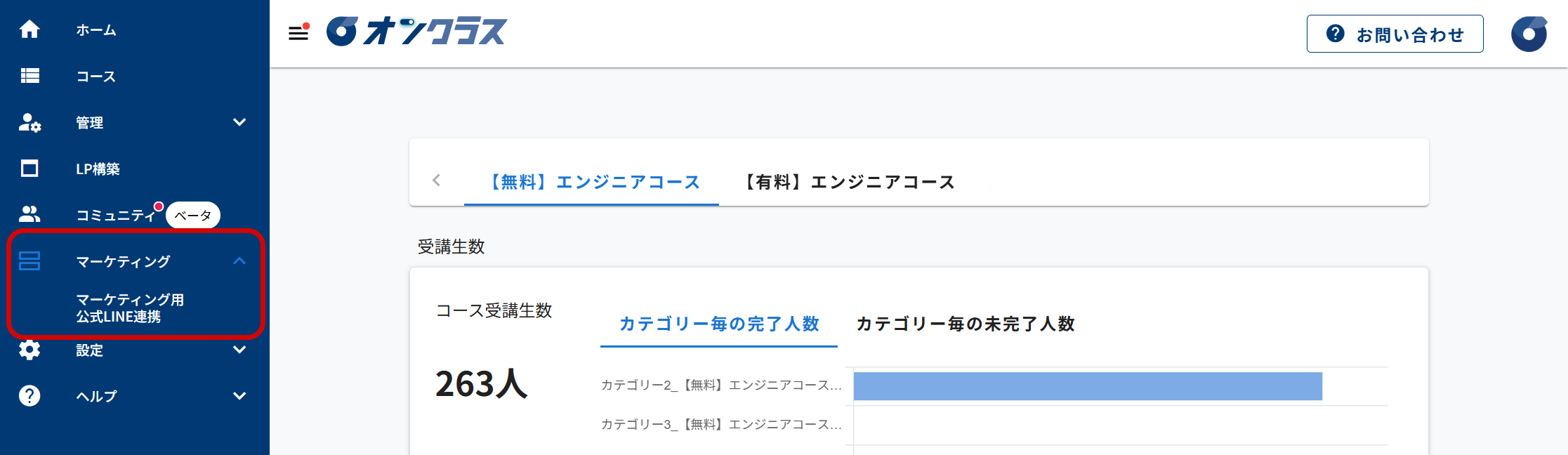Click the お問い合わせ button
Screen dimensions: 1568x455
click(1395, 34)
